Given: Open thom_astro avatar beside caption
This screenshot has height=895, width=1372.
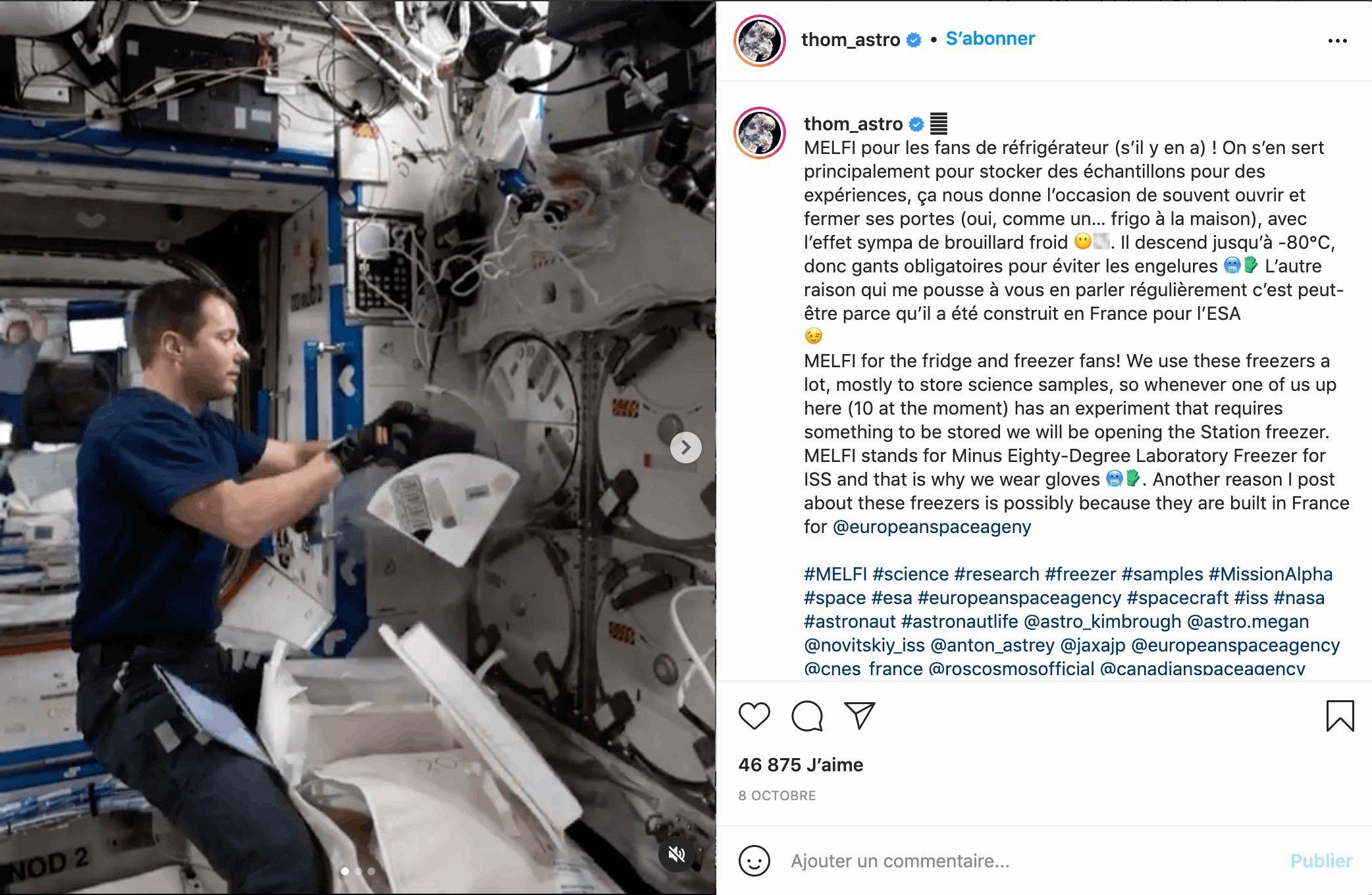Looking at the screenshot, I should pyautogui.click(x=760, y=133).
